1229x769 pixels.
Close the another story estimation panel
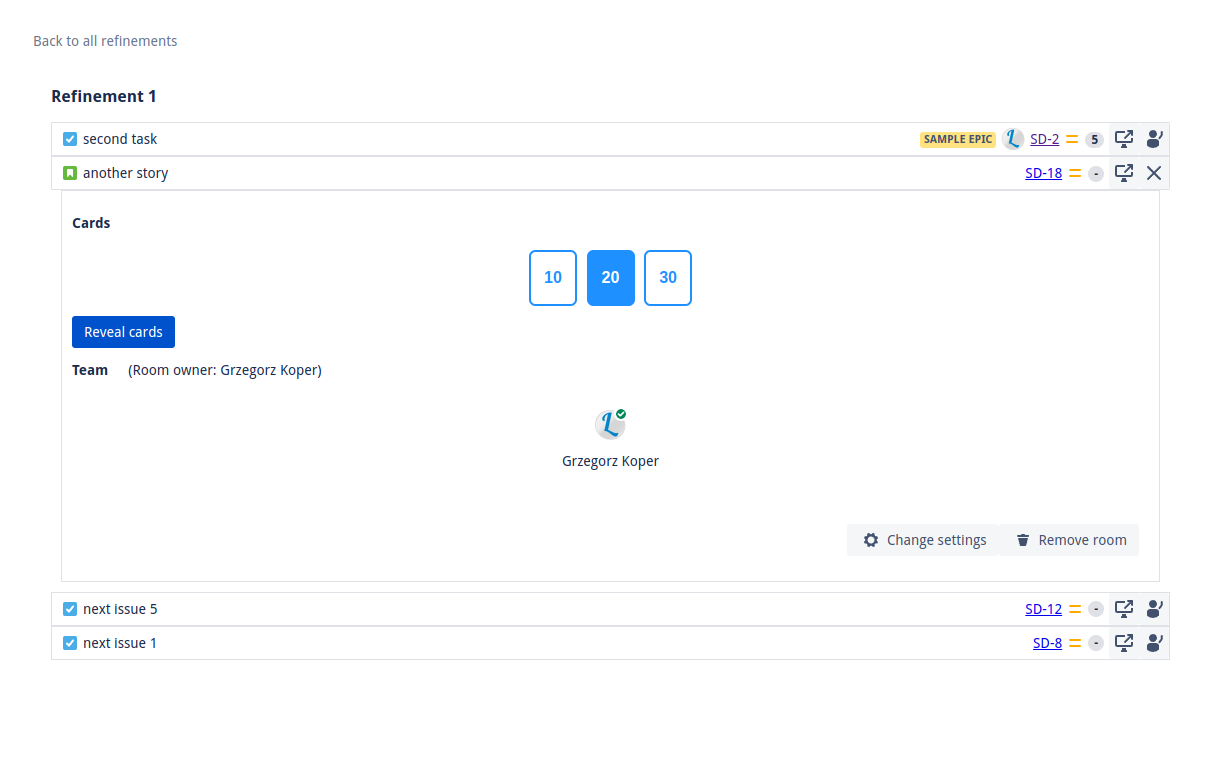pyautogui.click(x=1154, y=173)
